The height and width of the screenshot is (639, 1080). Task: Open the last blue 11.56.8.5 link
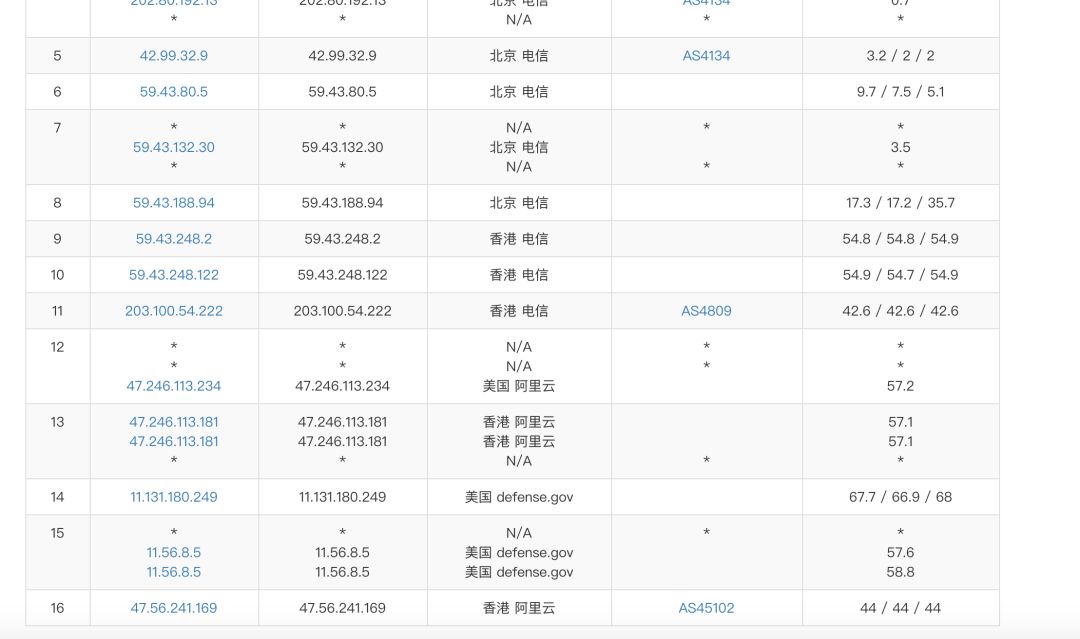pos(174,572)
